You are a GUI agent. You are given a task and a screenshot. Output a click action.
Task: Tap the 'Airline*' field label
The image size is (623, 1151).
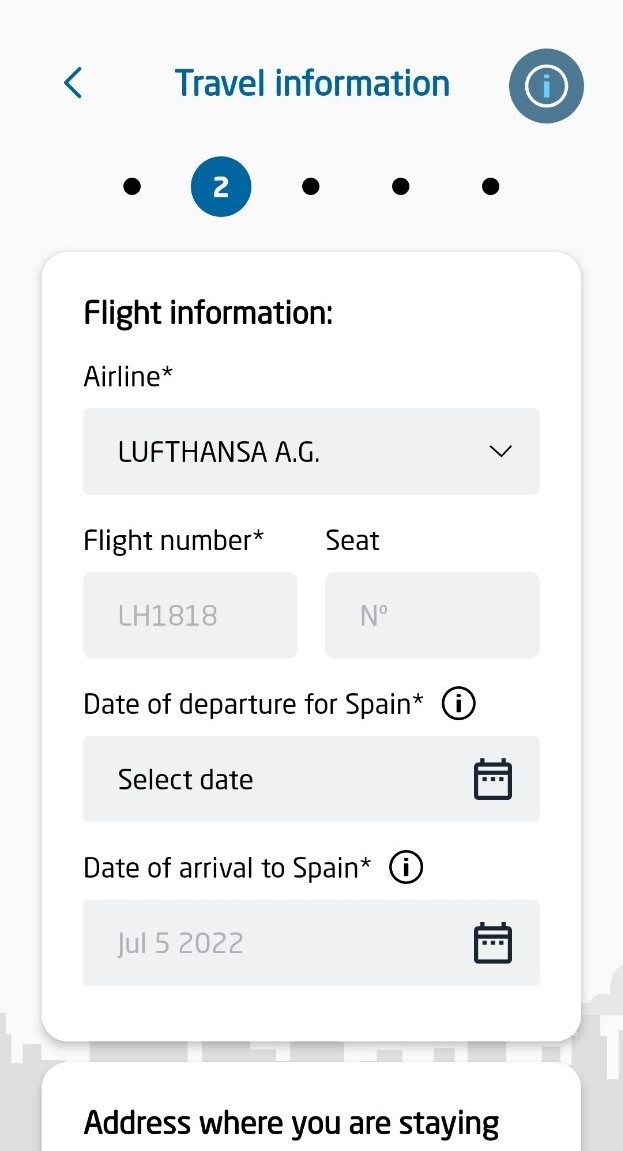click(128, 377)
